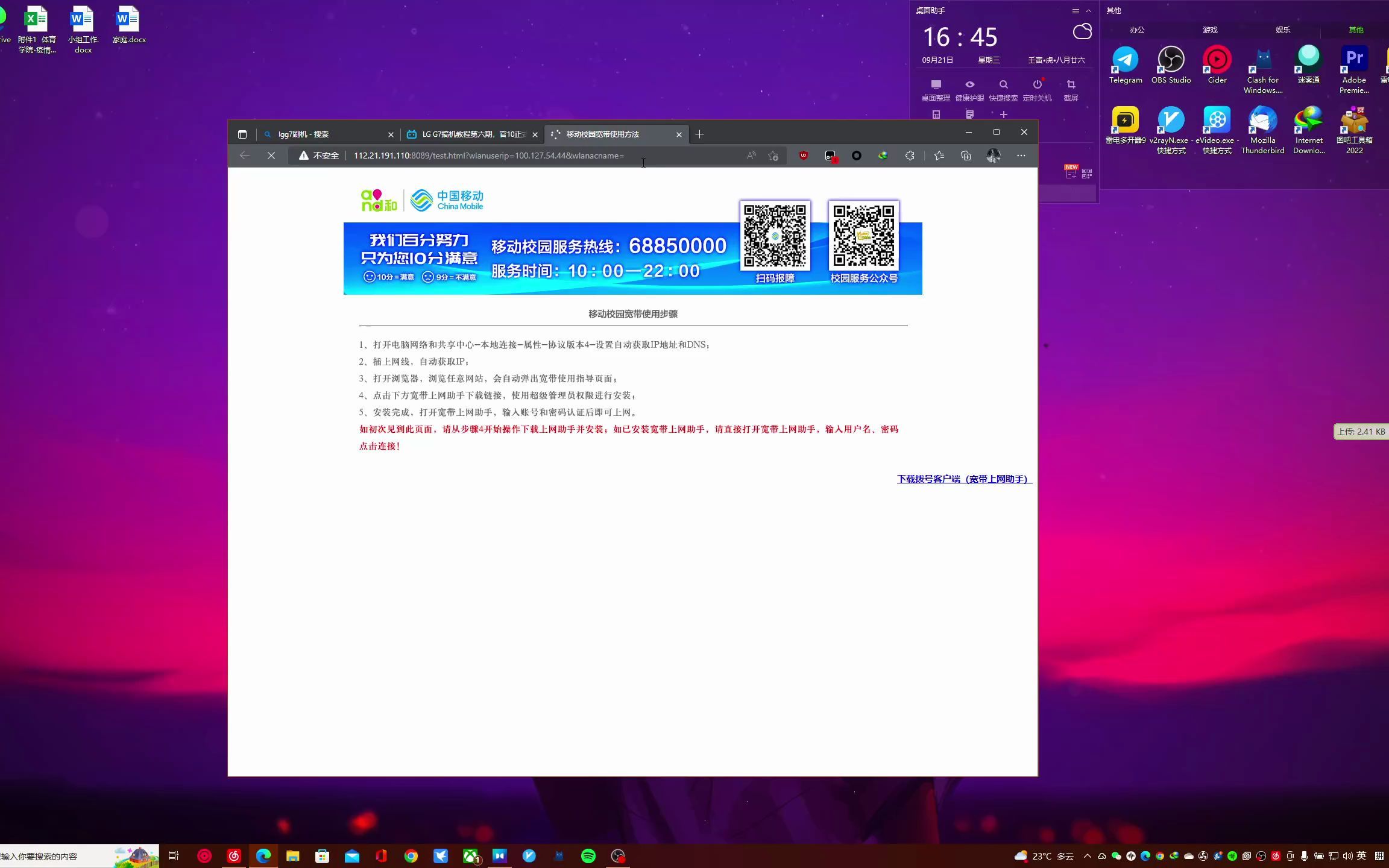Image resolution: width=1389 pixels, height=868 pixels.
Task: Add this page to favorites
Action: [773, 156]
